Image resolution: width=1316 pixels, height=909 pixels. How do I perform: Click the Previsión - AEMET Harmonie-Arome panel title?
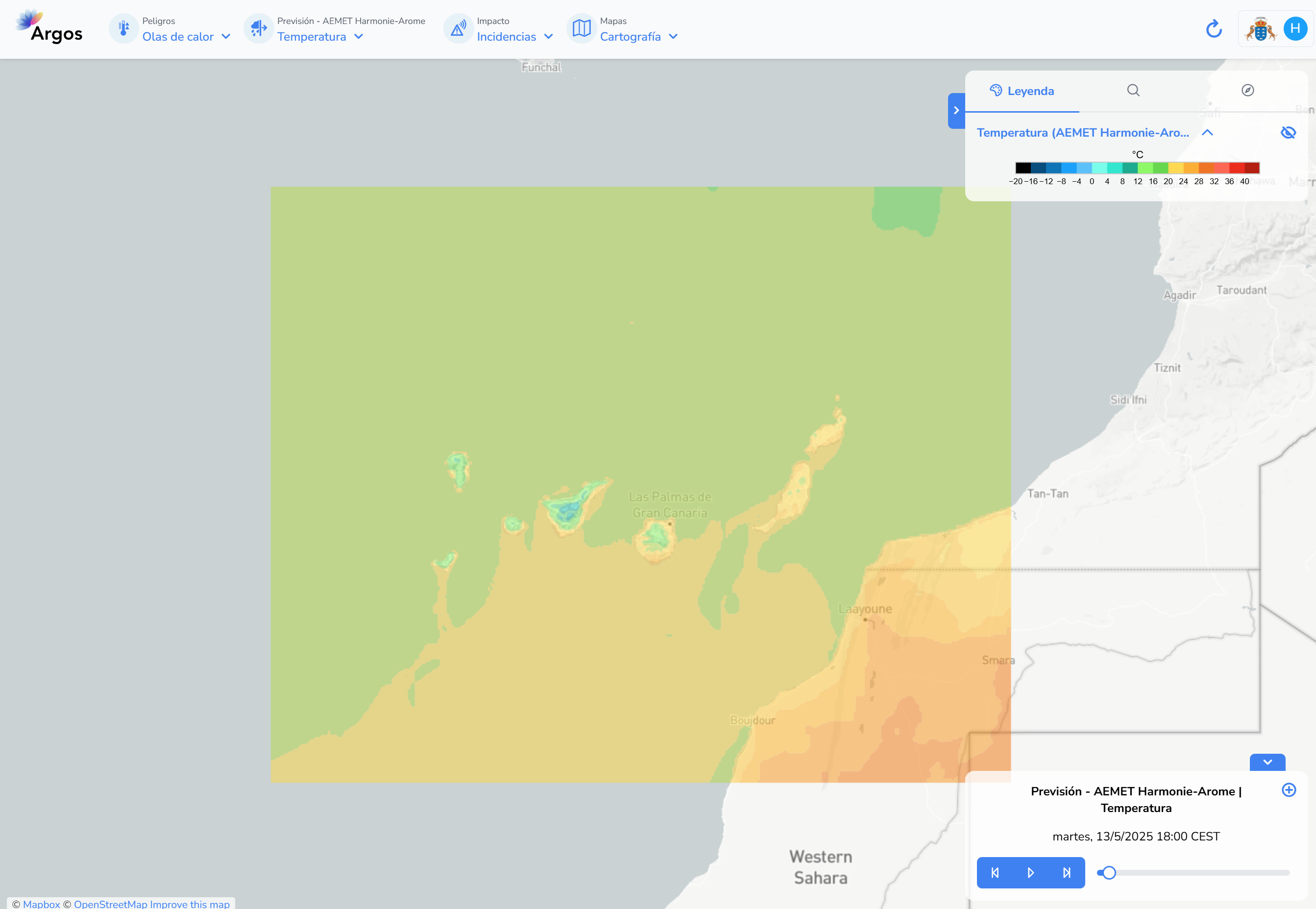(x=1136, y=799)
